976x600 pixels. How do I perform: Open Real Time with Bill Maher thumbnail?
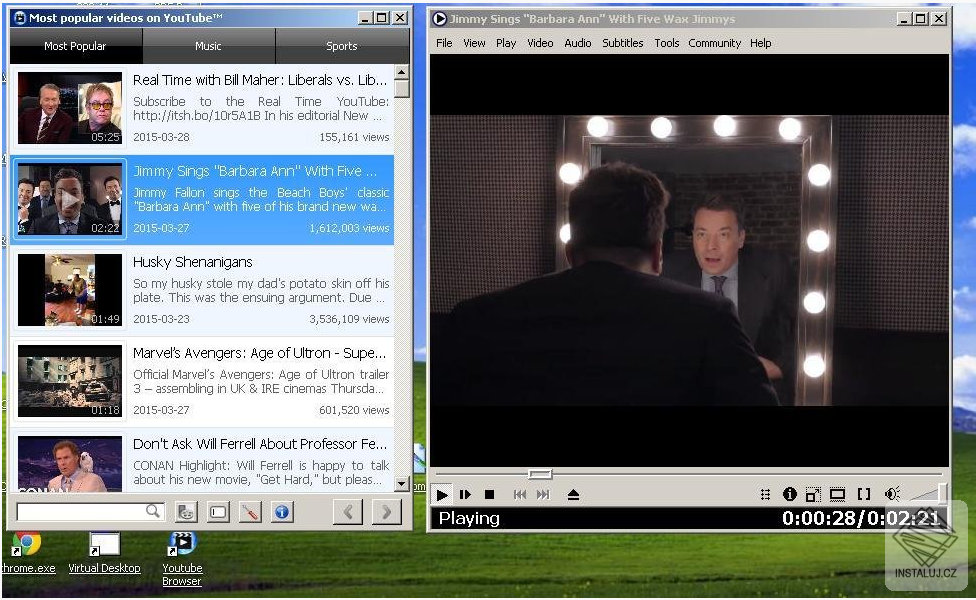tap(70, 108)
